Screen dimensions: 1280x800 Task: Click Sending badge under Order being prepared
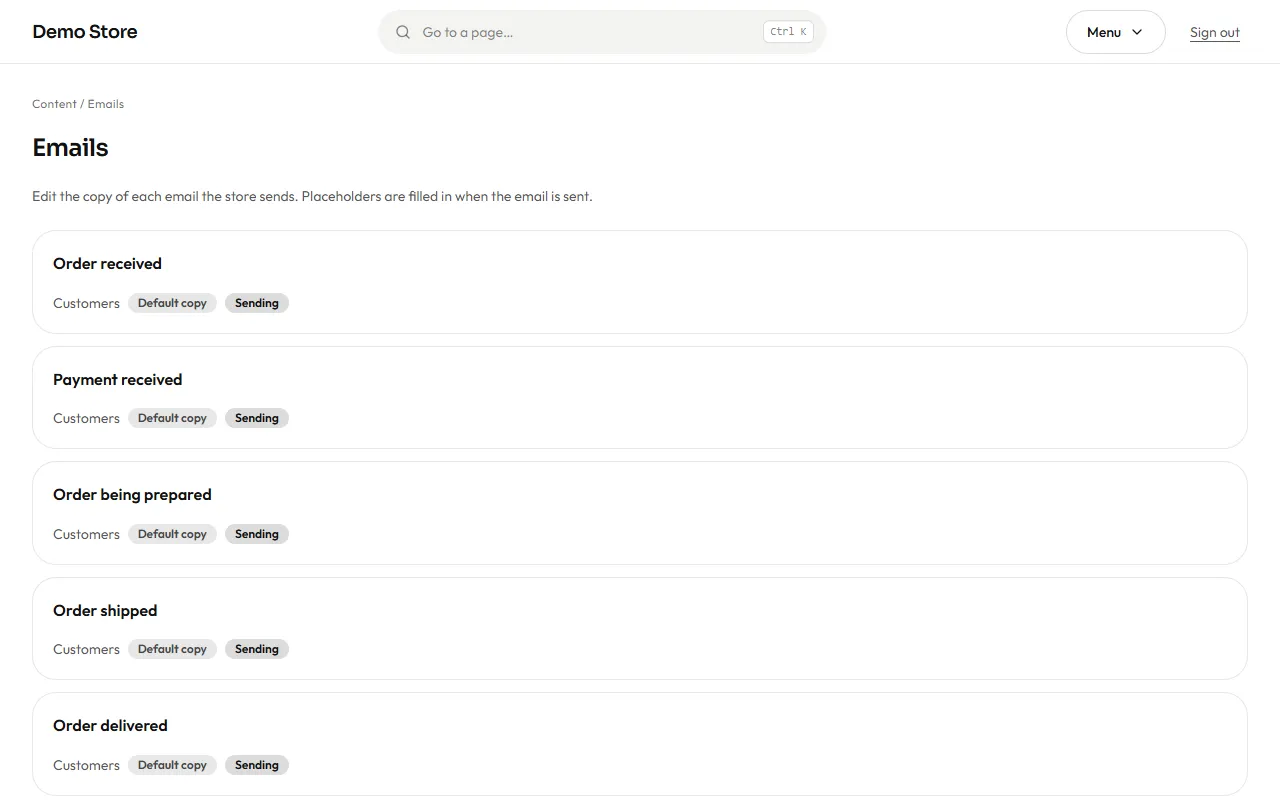point(257,534)
